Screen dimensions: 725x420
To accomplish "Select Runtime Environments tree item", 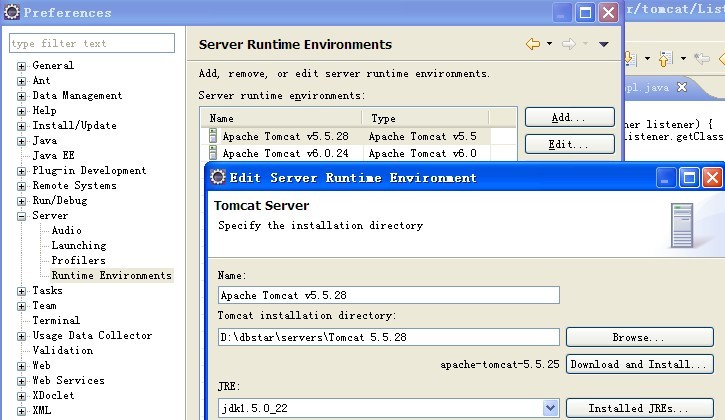I will [111, 275].
